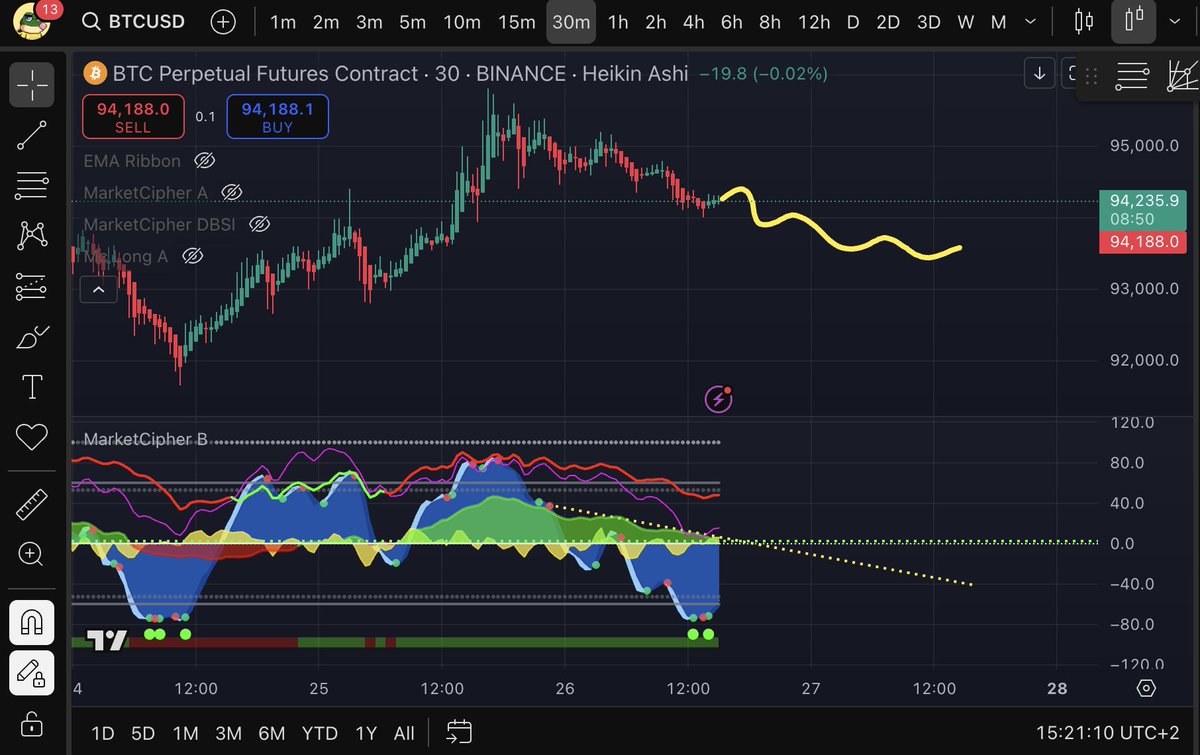
Task: Set date range to All
Action: point(404,733)
